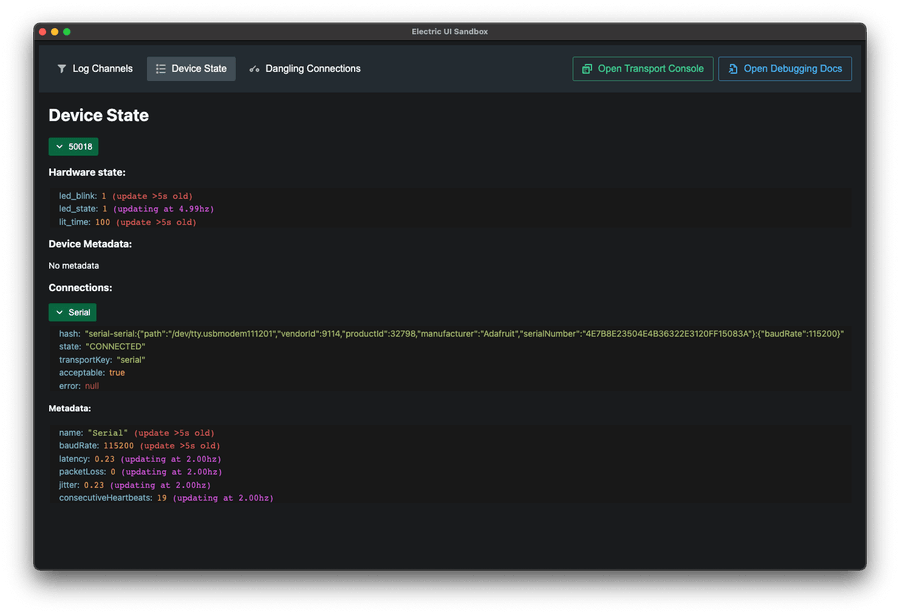Open Debugging Docs
The image size is (900, 615).
(x=792, y=69)
